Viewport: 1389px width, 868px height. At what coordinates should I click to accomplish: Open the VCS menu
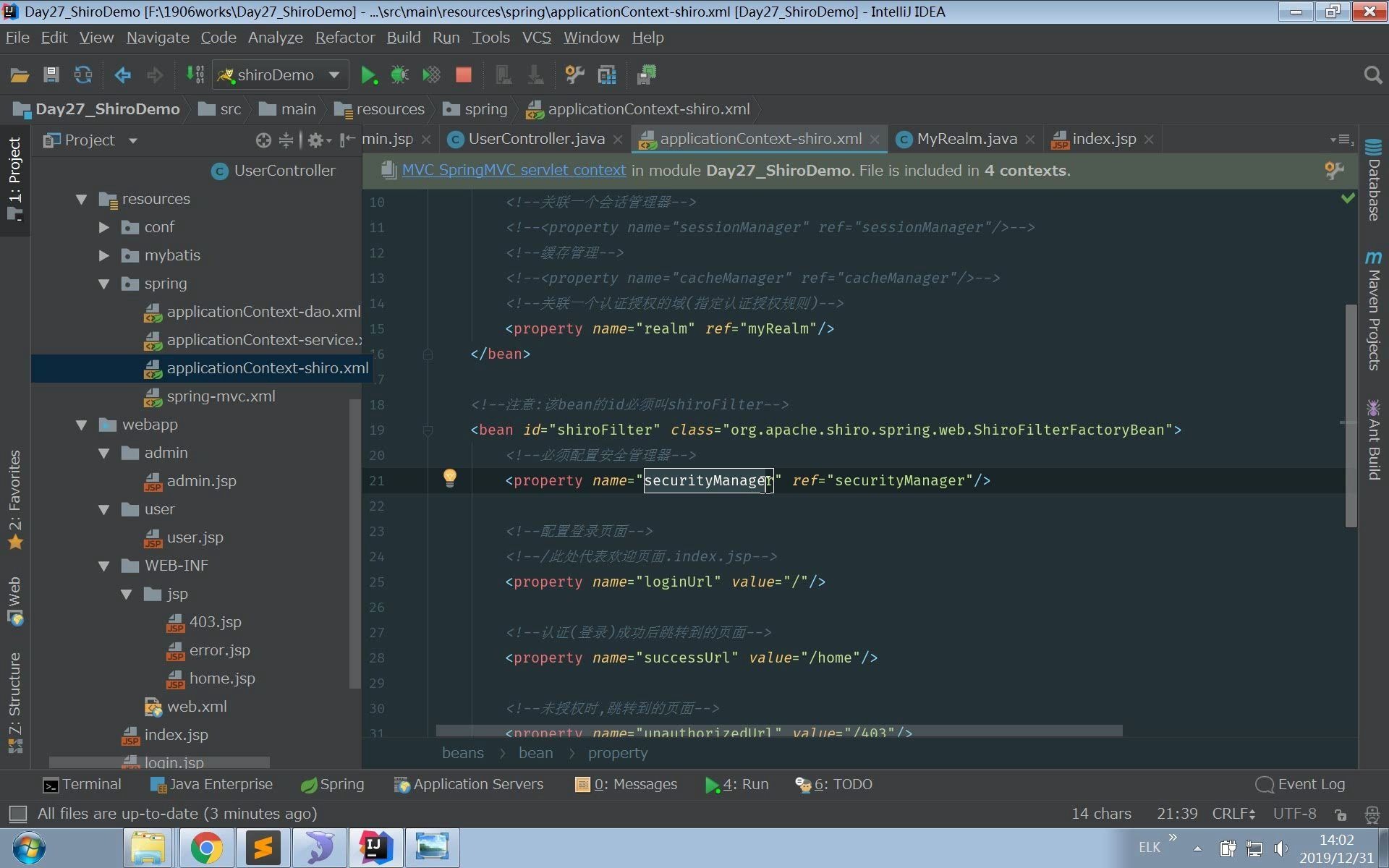536,38
